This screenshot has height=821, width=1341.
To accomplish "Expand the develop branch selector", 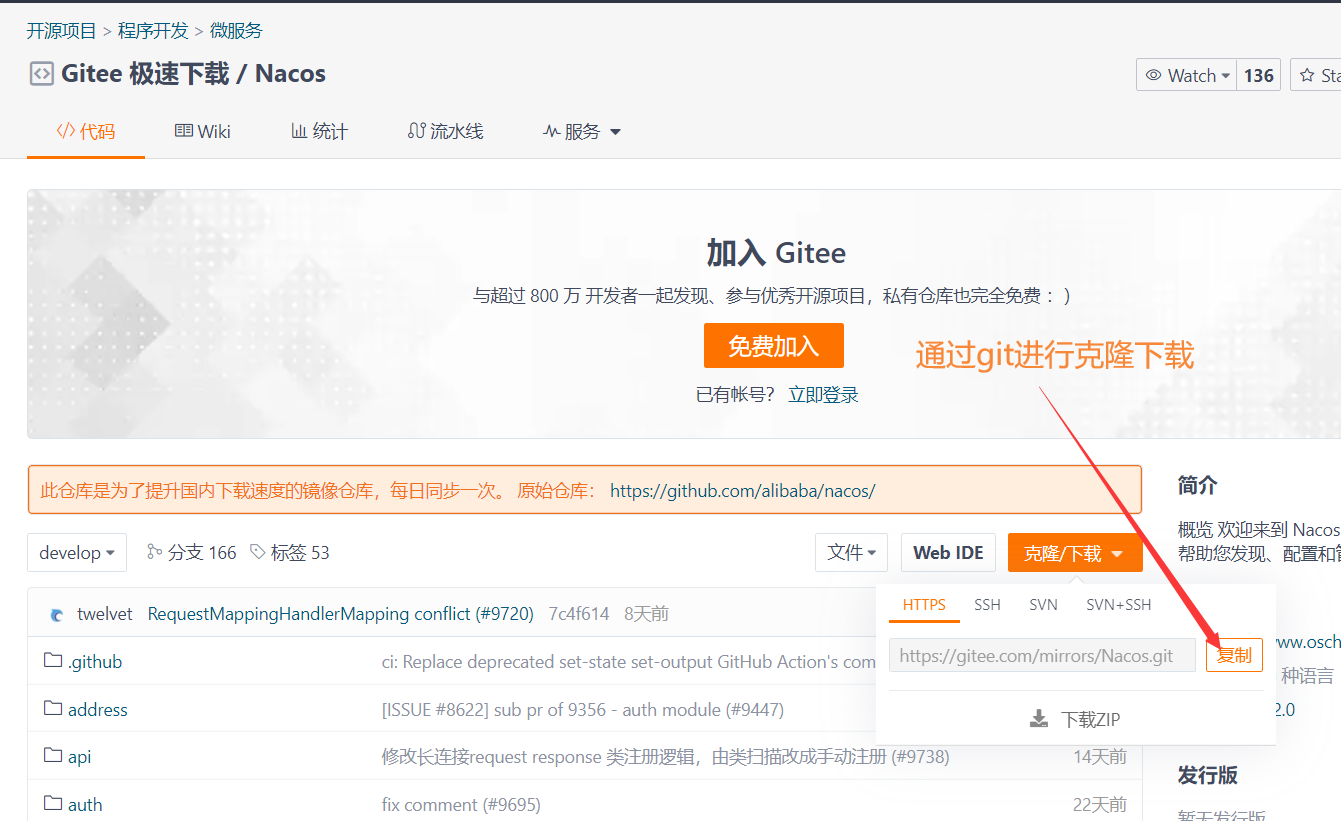I will [77, 552].
